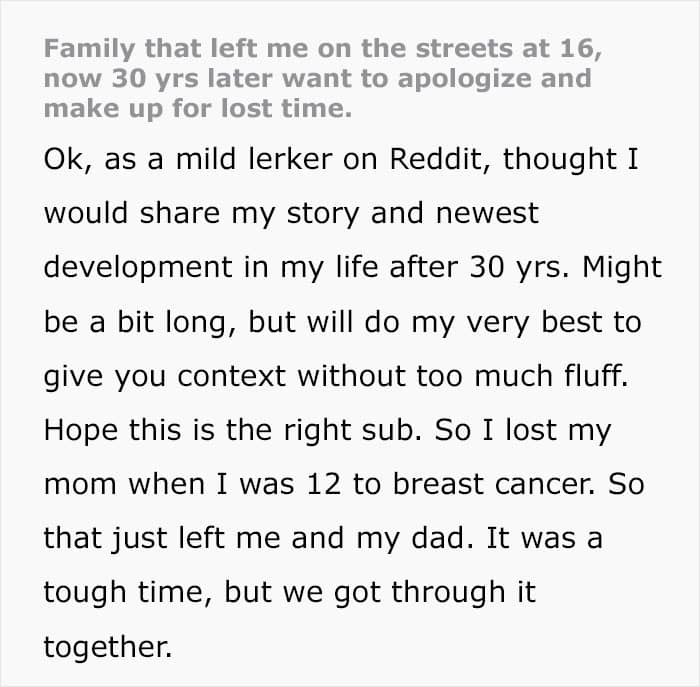Image resolution: width=700 pixels, height=687 pixels.
Task: Click the word "newest" in the paragraph
Action: 487,214
